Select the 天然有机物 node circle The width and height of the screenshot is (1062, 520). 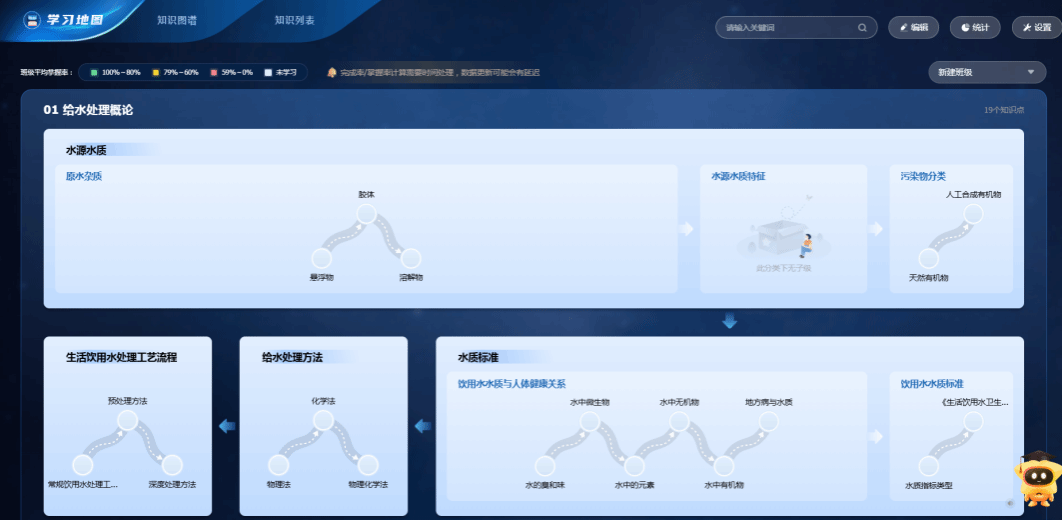928,257
